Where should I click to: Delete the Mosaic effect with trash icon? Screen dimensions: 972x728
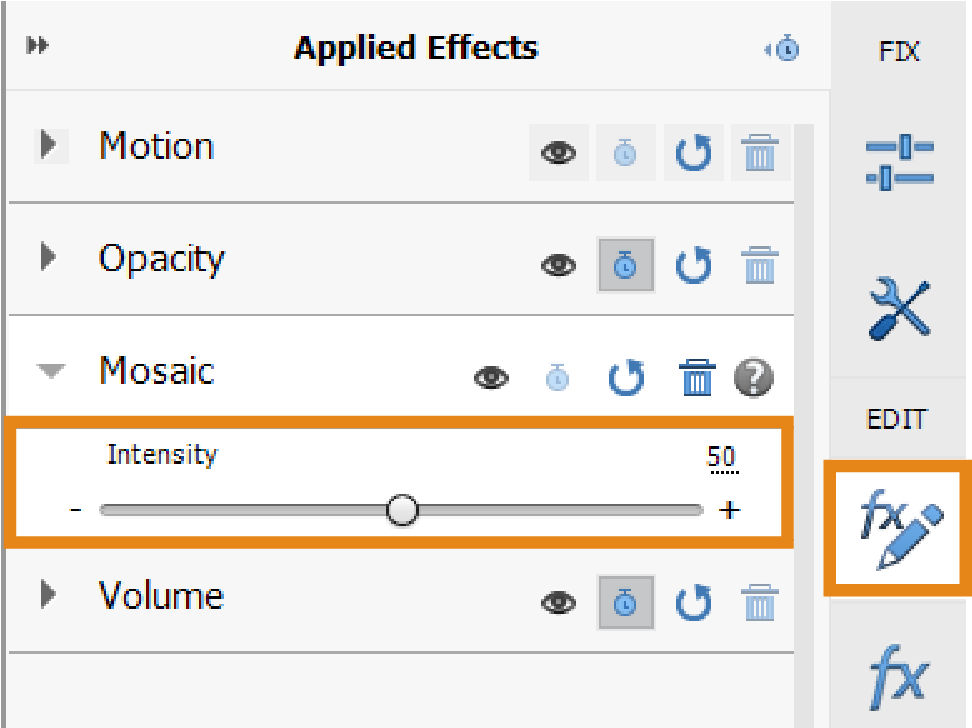(x=697, y=378)
